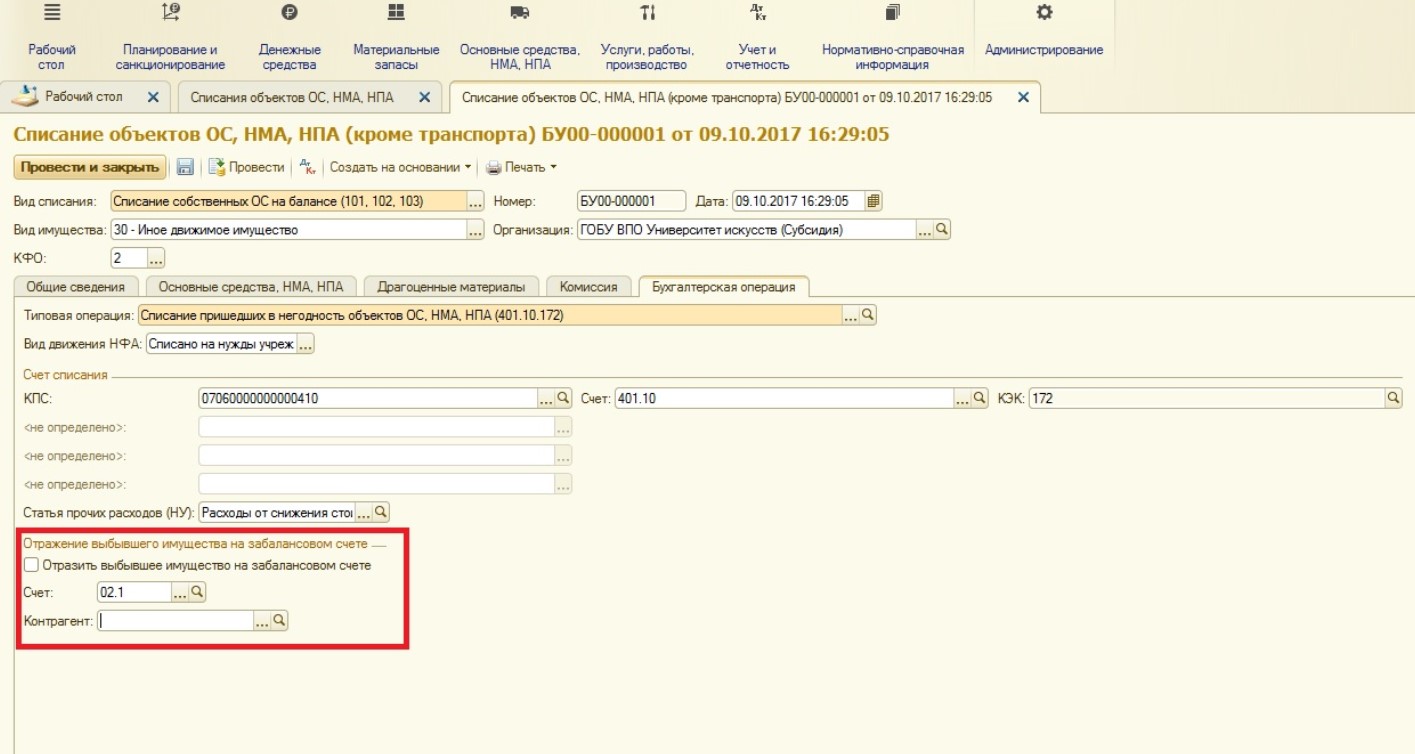Viewport: 1415px width, 754px height.
Task: Close the Рабочий стол window tab
Action: pos(153,97)
